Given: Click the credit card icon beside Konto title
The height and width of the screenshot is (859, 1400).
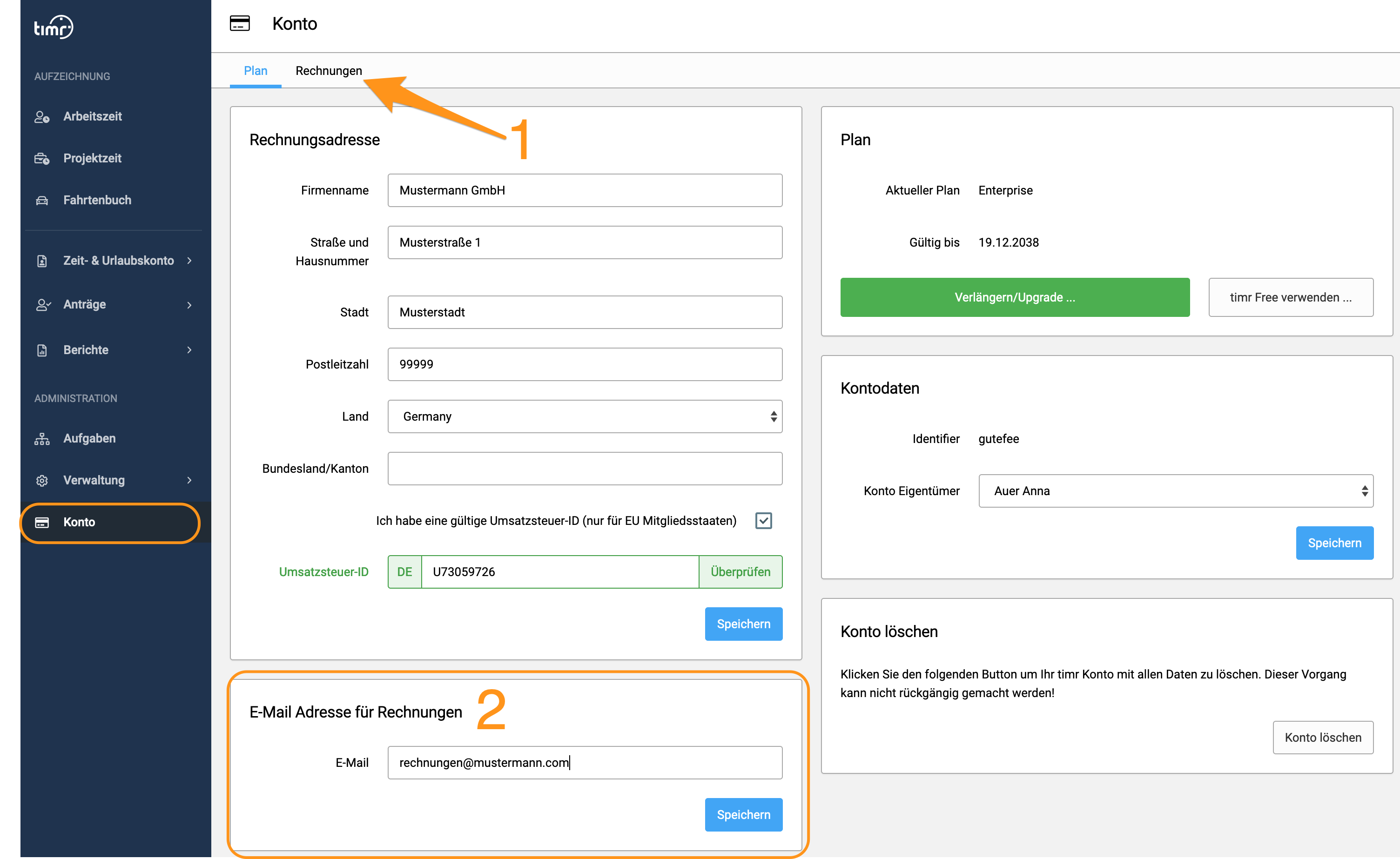Looking at the screenshot, I should click(x=240, y=23).
